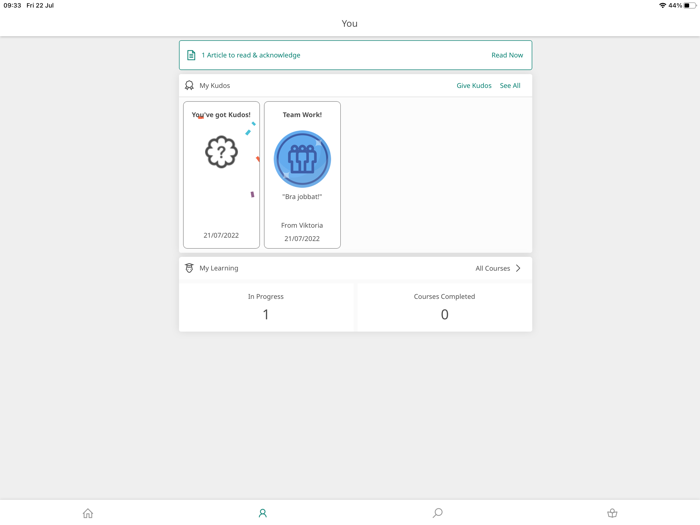This screenshot has width=700, height=525.
Task: Open the All Courses link
Action: (x=492, y=268)
